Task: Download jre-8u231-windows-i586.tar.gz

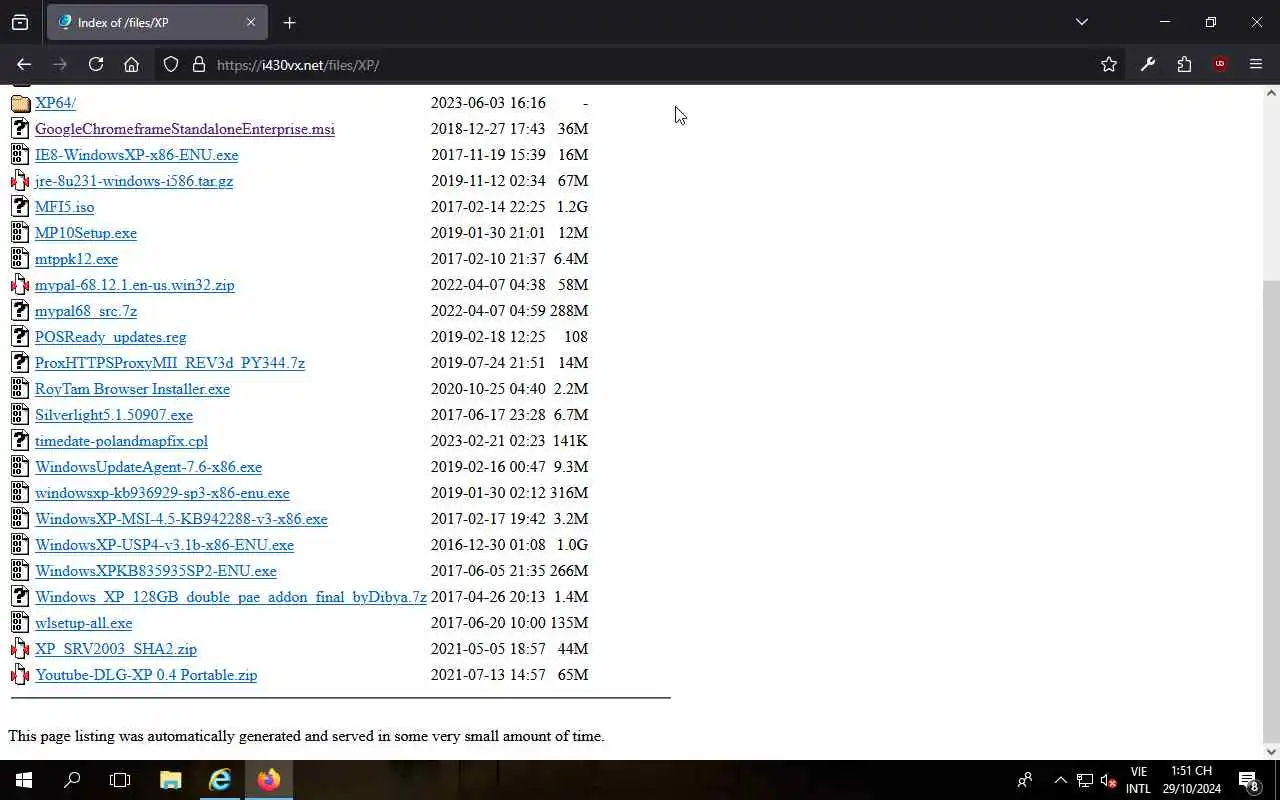Action: point(134,181)
